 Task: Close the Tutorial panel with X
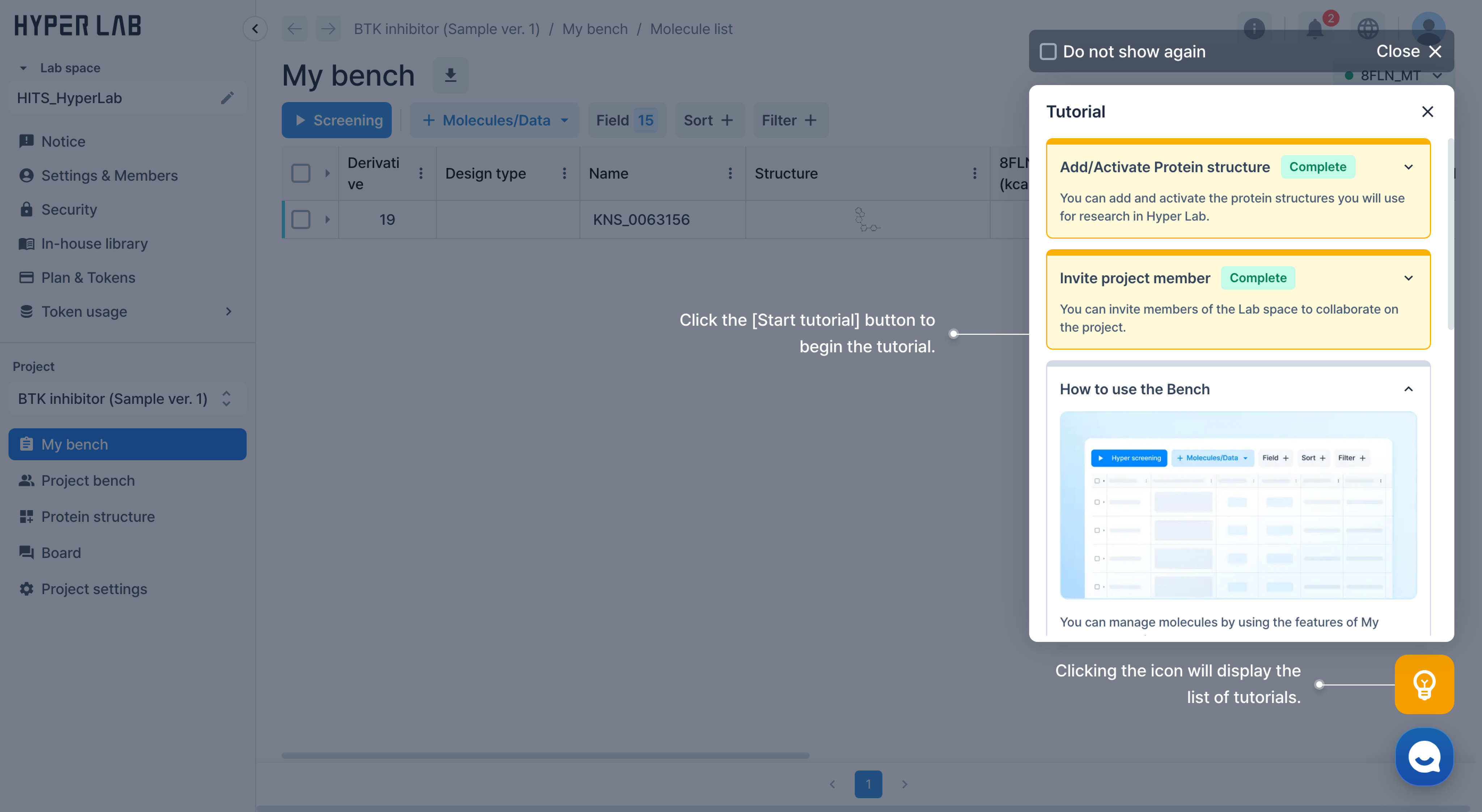(x=1427, y=111)
